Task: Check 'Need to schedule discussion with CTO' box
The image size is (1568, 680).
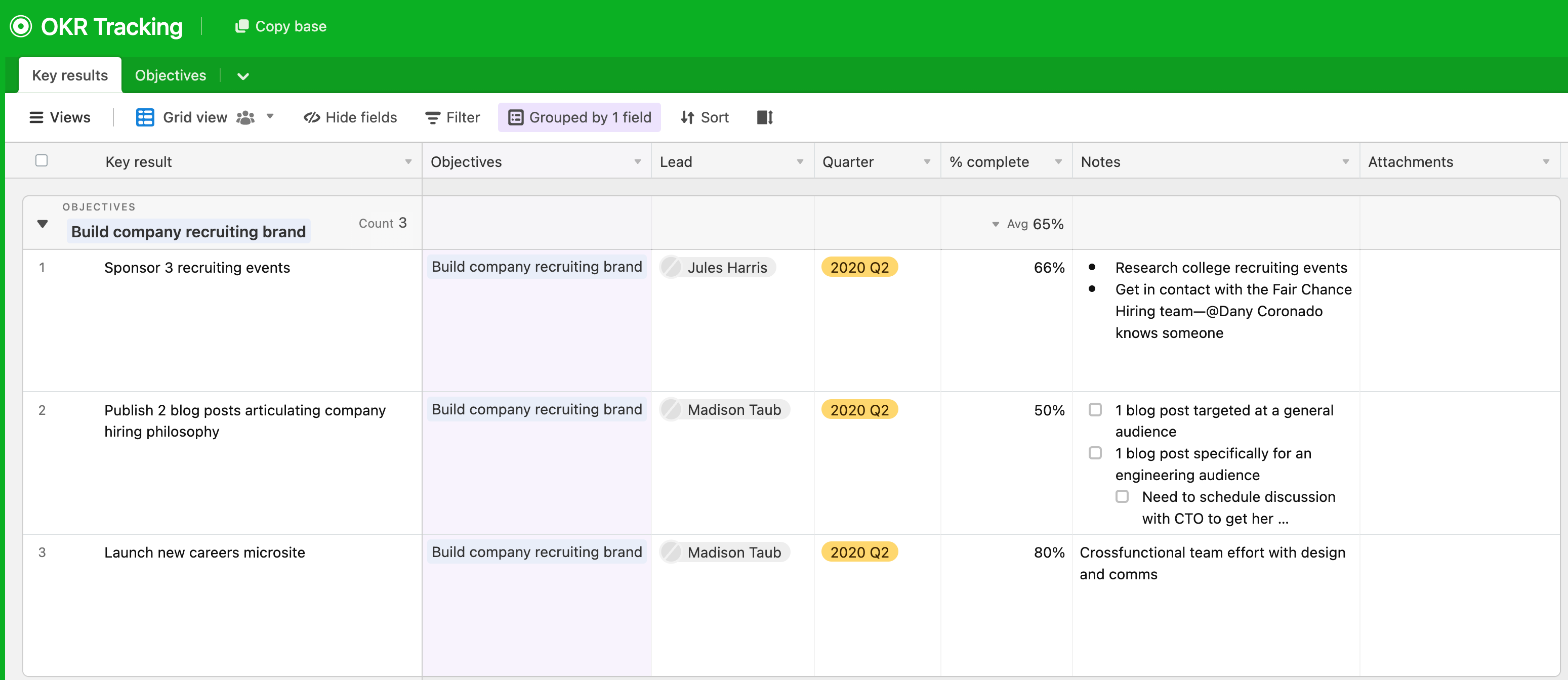Action: pos(1122,496)
